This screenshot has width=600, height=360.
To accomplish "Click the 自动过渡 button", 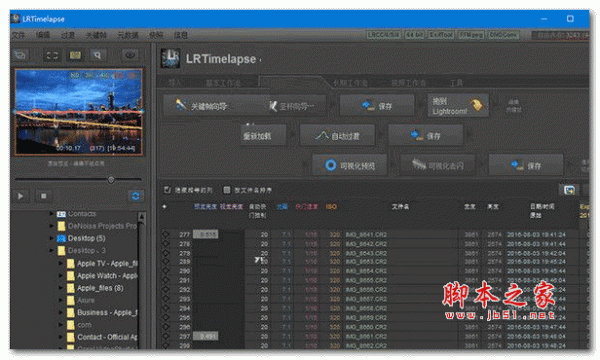I will (337, 135).
